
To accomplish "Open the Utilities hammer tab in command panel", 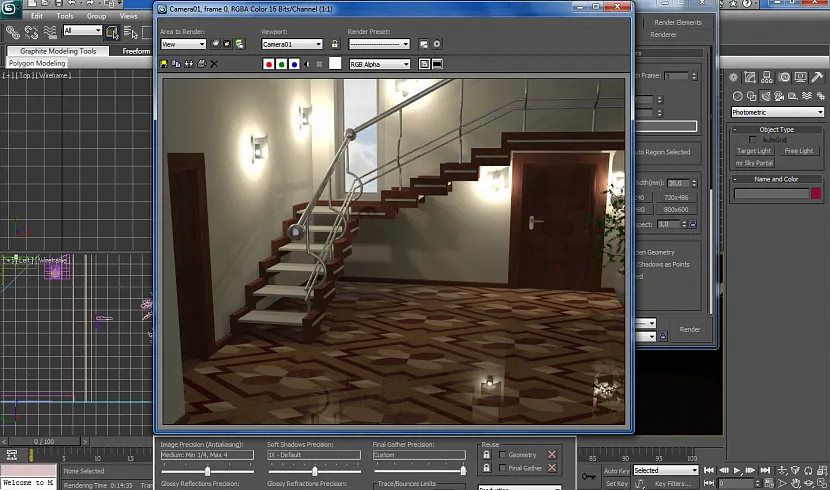I will [819, 77].
